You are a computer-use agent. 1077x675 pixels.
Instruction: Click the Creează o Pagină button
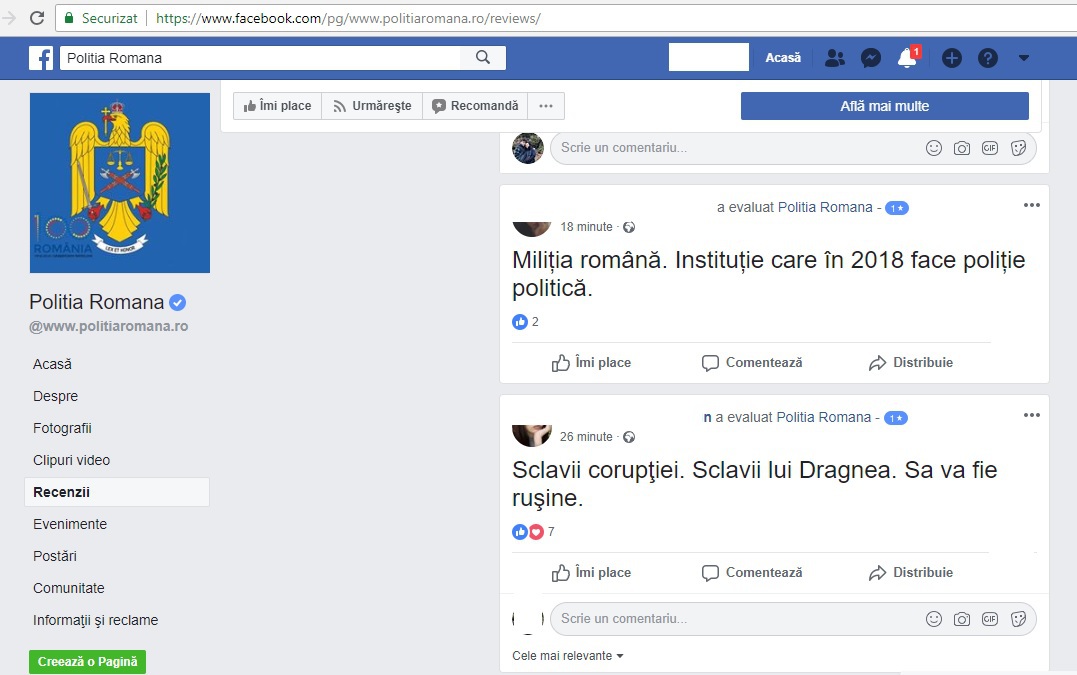(87, 662)
